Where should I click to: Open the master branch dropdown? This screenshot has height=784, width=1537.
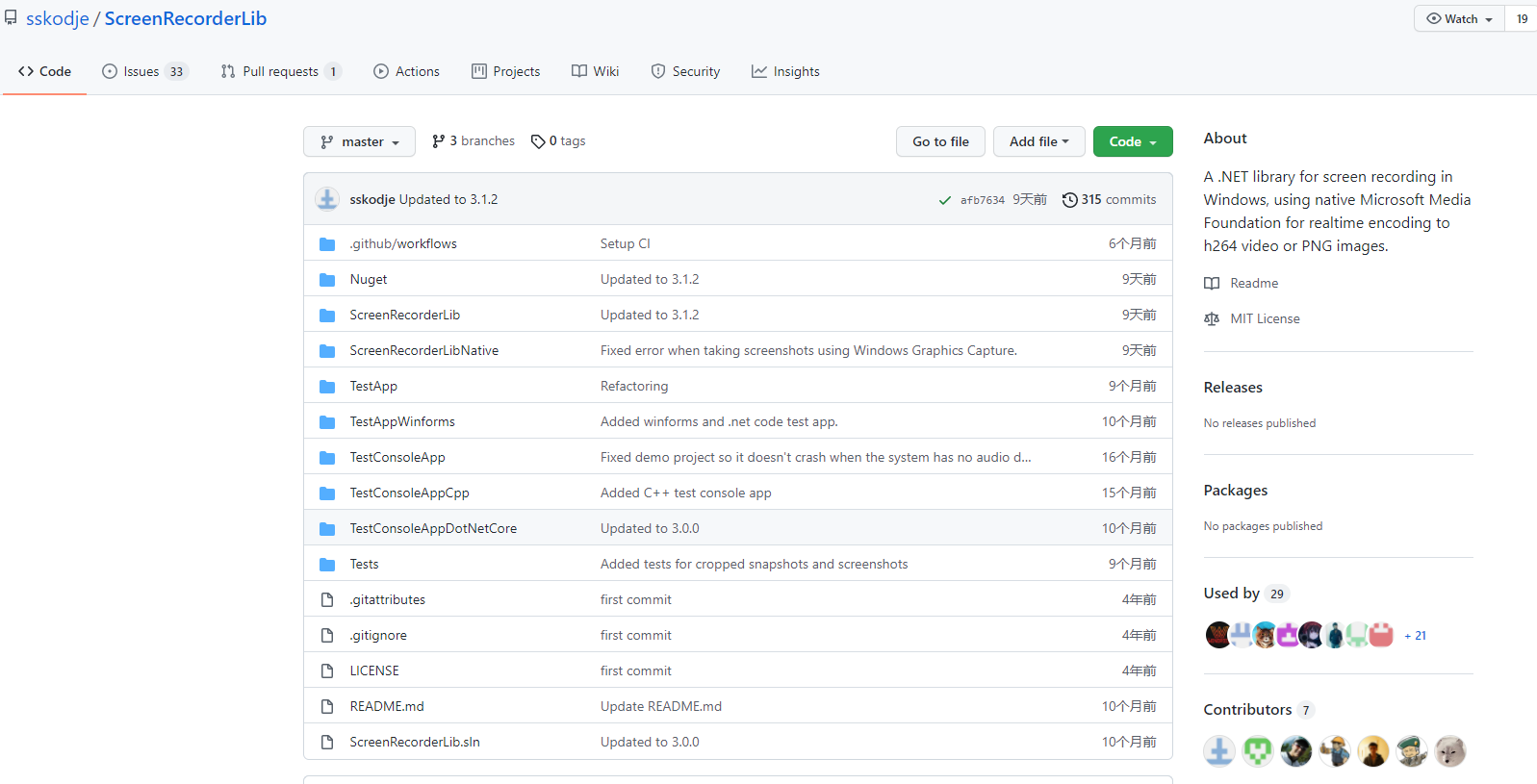359,141
